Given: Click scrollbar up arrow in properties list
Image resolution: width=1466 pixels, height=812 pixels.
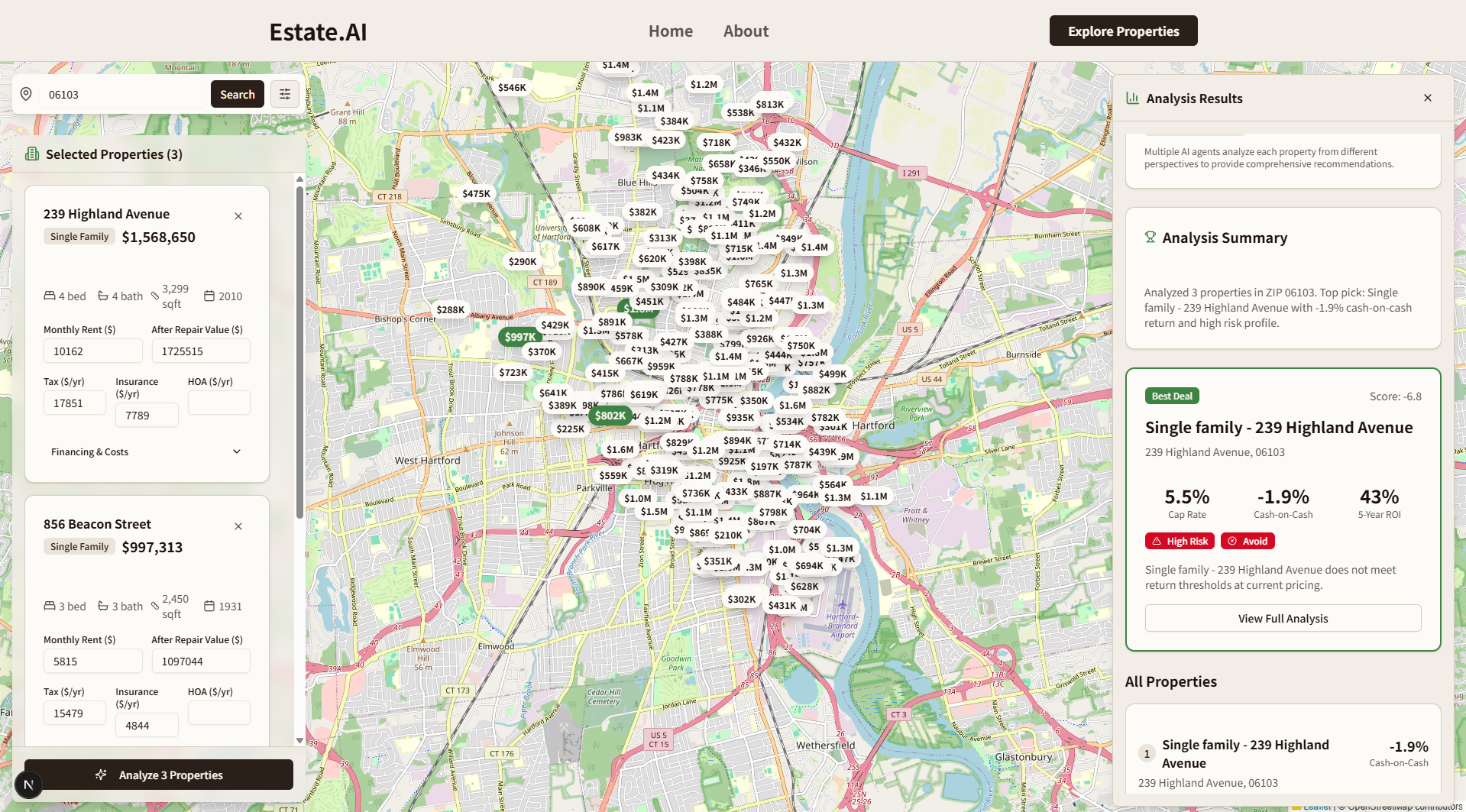Looking at the screenshot, I should point(299,180).
